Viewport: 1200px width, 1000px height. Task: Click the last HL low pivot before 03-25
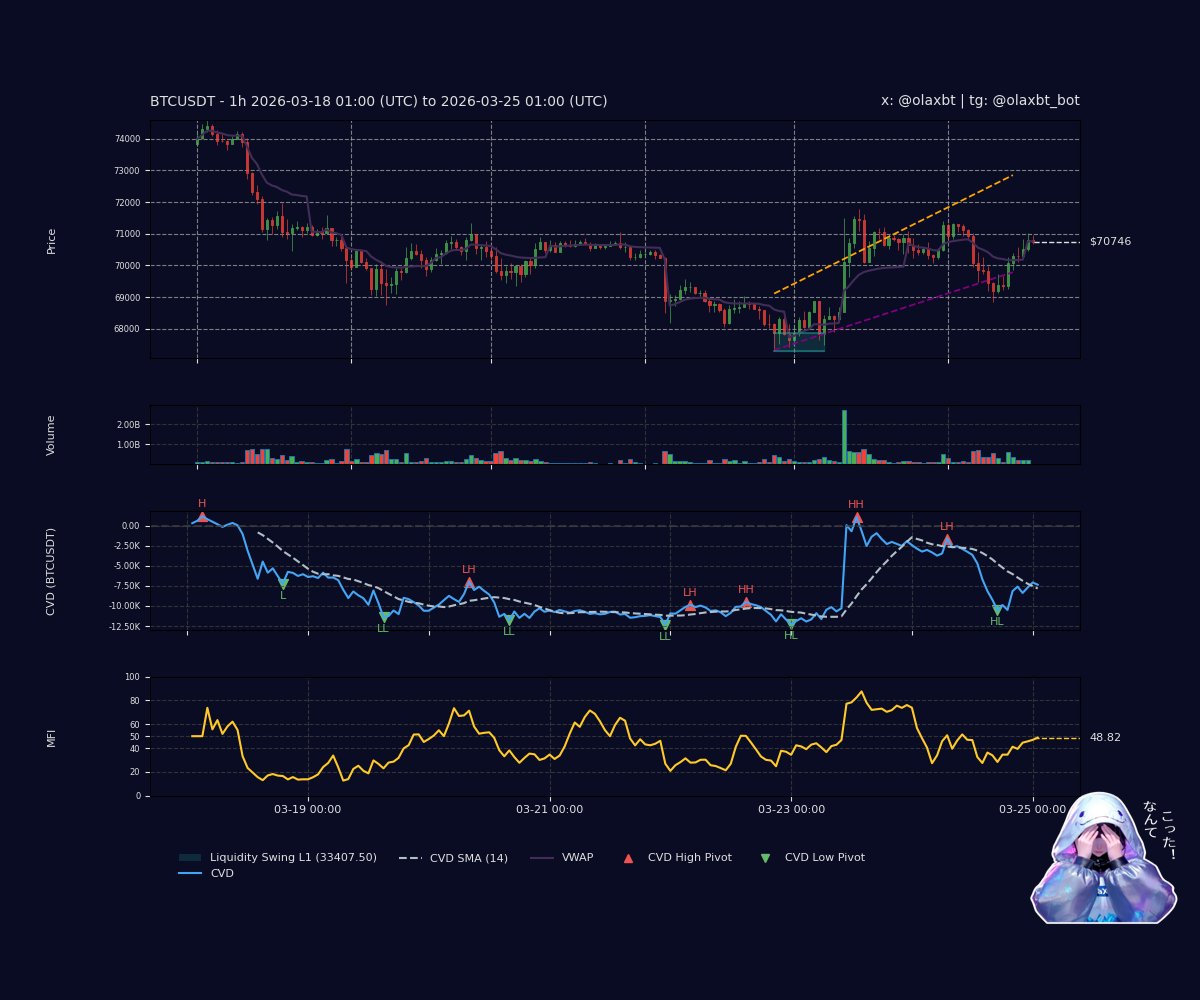997,610
